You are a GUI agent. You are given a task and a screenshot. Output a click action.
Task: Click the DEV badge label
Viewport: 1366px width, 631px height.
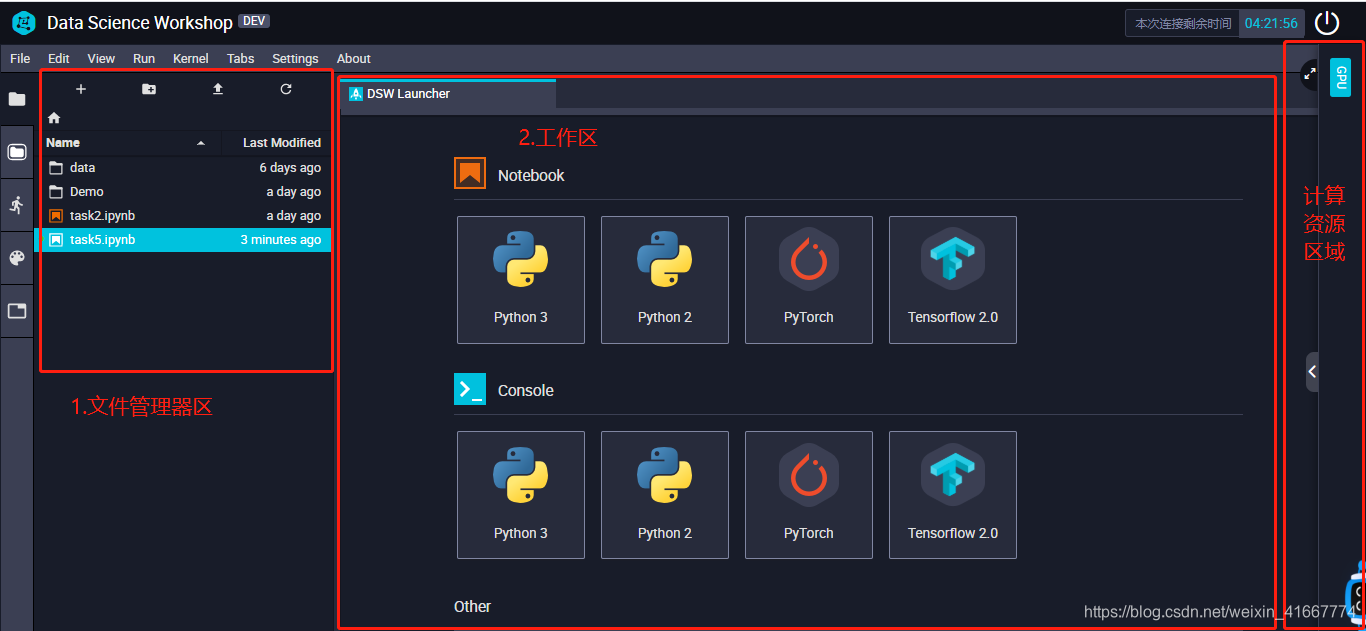[254, 21]
